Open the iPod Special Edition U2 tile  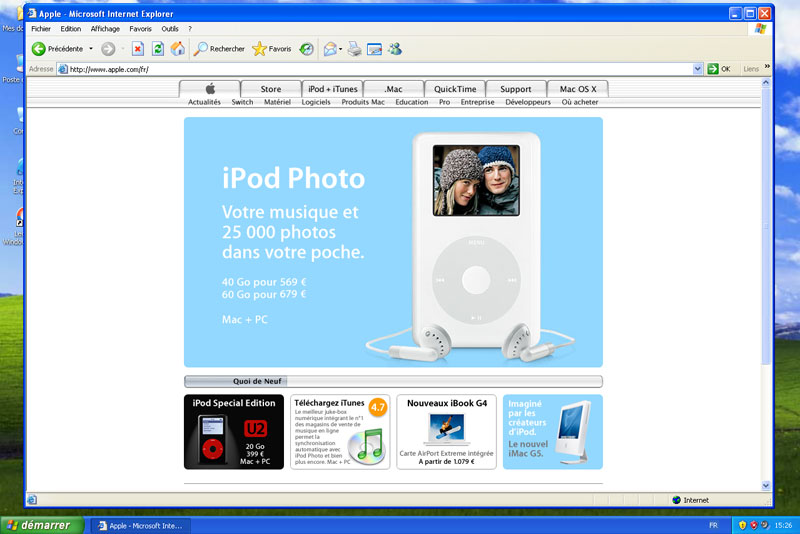click(x=234, y=431)
